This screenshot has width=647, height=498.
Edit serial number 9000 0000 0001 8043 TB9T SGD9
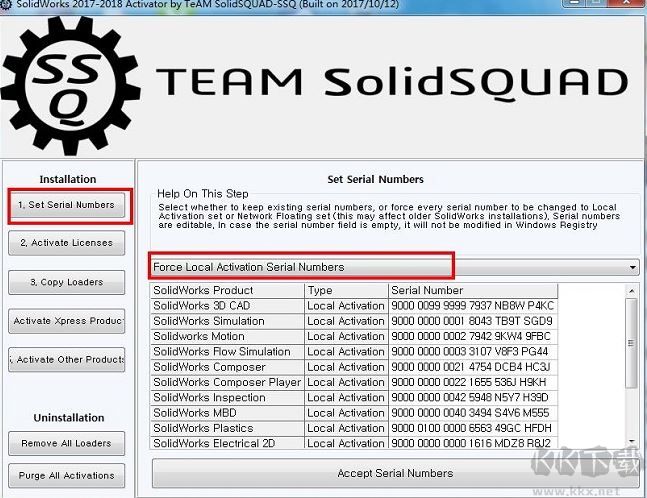point(473,321)
